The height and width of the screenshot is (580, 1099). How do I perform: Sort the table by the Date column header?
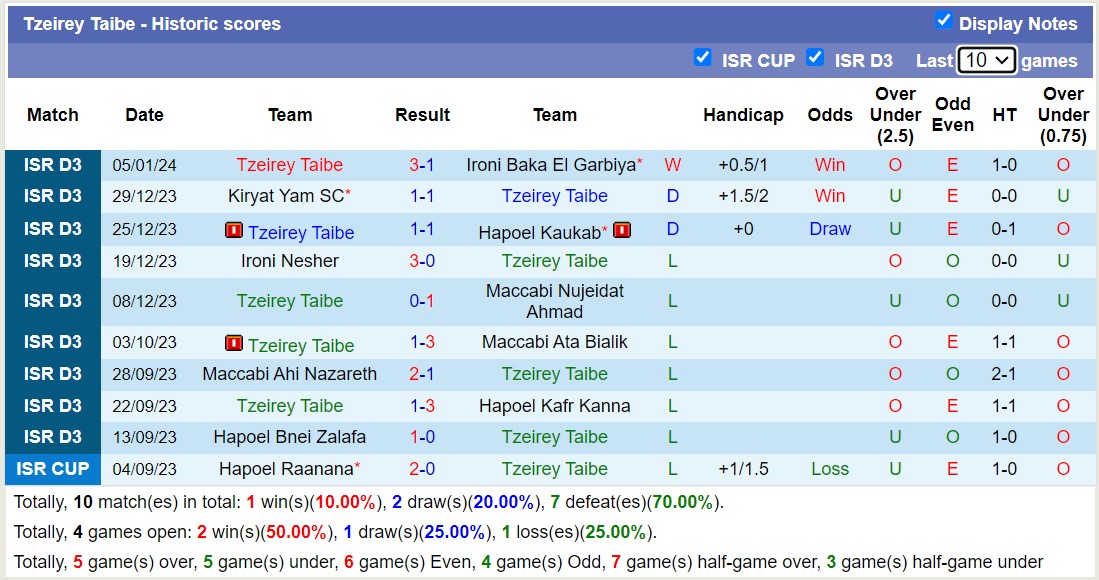144,115
